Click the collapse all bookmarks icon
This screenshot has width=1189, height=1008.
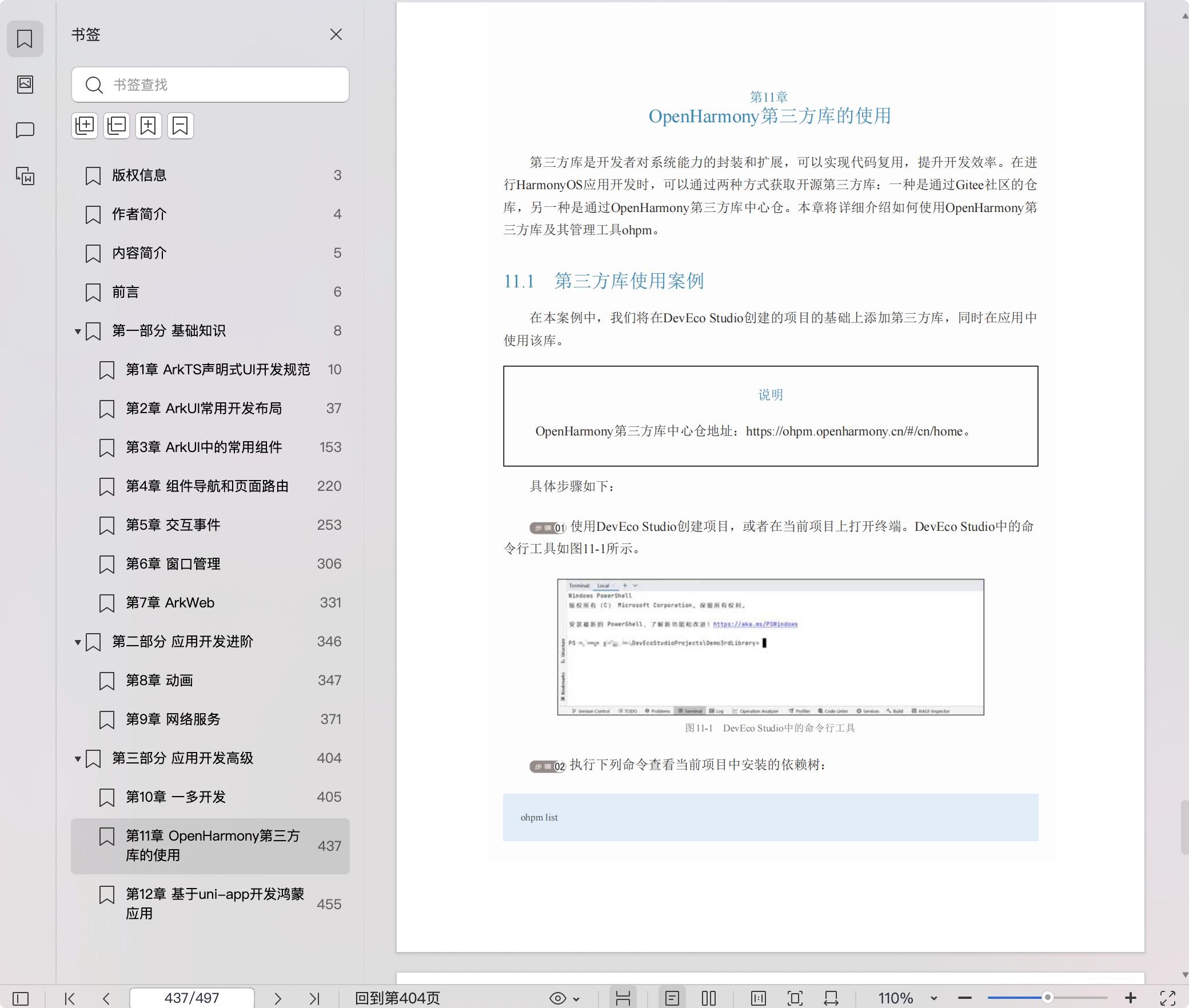coord(117,126)
